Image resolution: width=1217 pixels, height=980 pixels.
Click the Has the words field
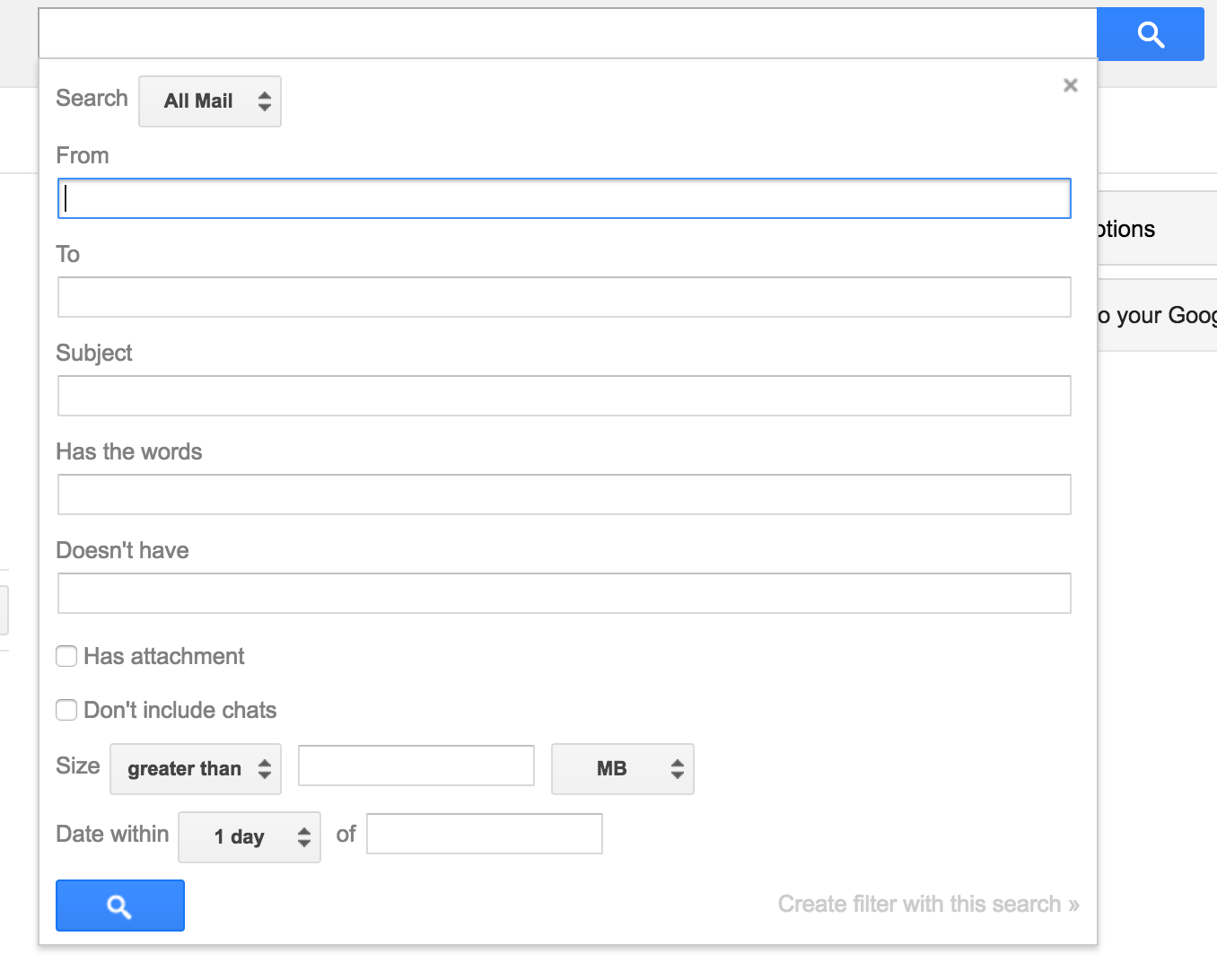pyautogui.click(x=565, y=494)
